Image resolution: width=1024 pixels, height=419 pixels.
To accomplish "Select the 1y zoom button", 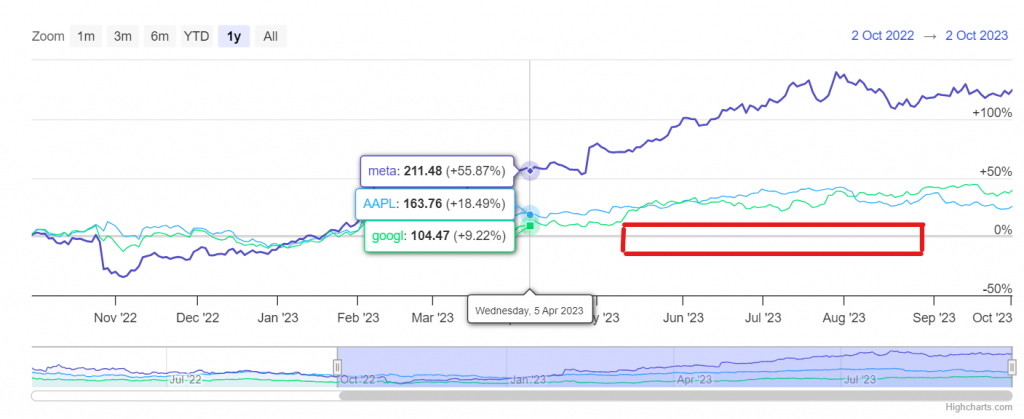I will [x=234, y=37].
